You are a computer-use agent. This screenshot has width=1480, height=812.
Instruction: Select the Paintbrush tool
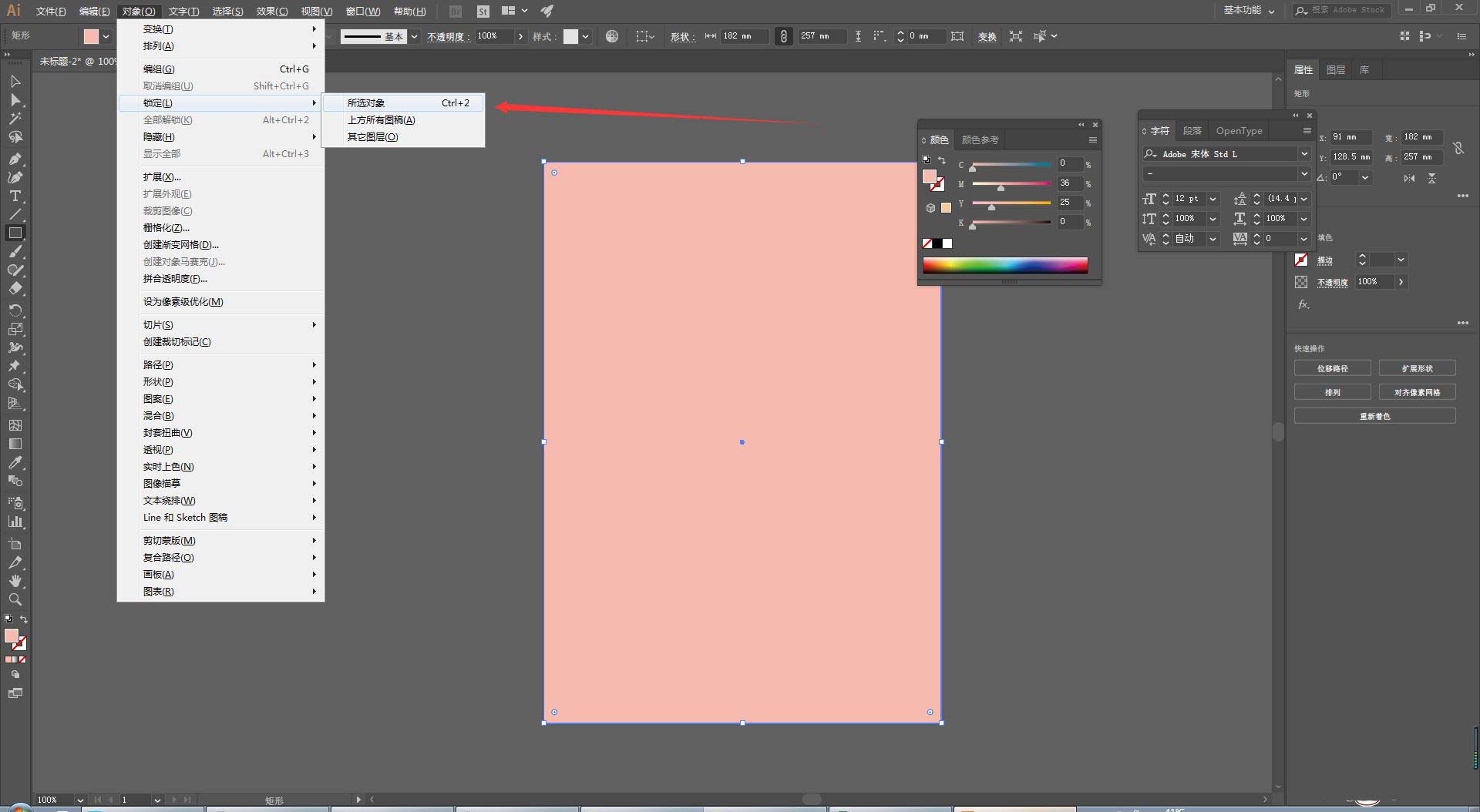pos(15,252)
